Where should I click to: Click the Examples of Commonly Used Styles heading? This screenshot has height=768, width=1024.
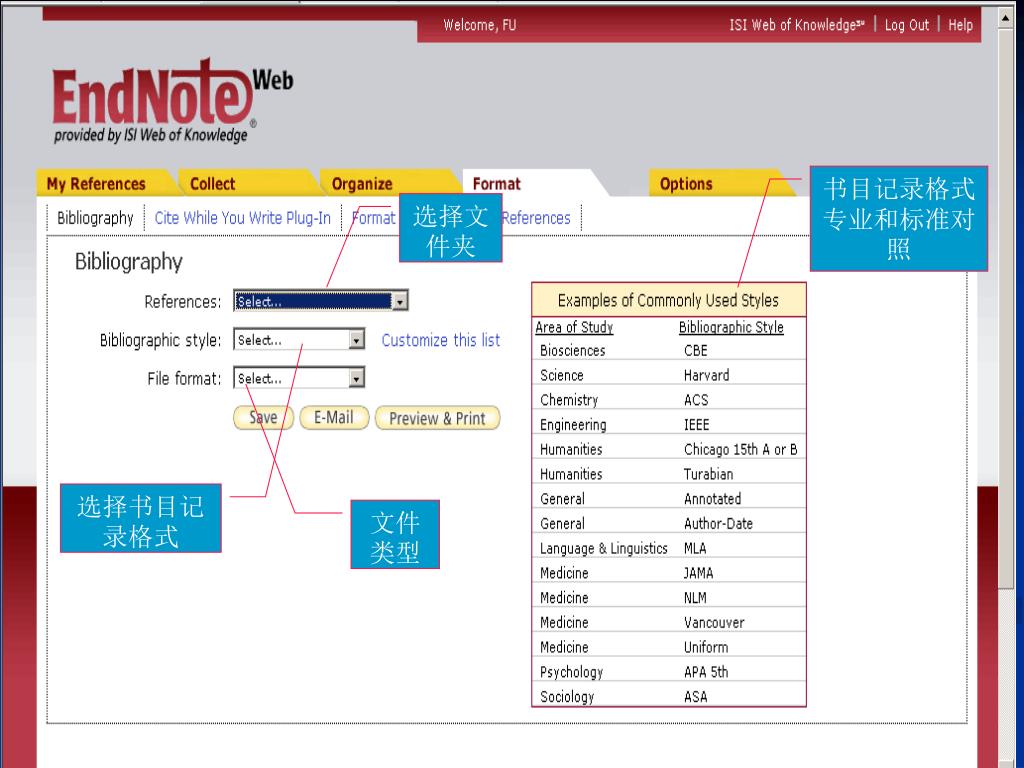click(668, 300)
